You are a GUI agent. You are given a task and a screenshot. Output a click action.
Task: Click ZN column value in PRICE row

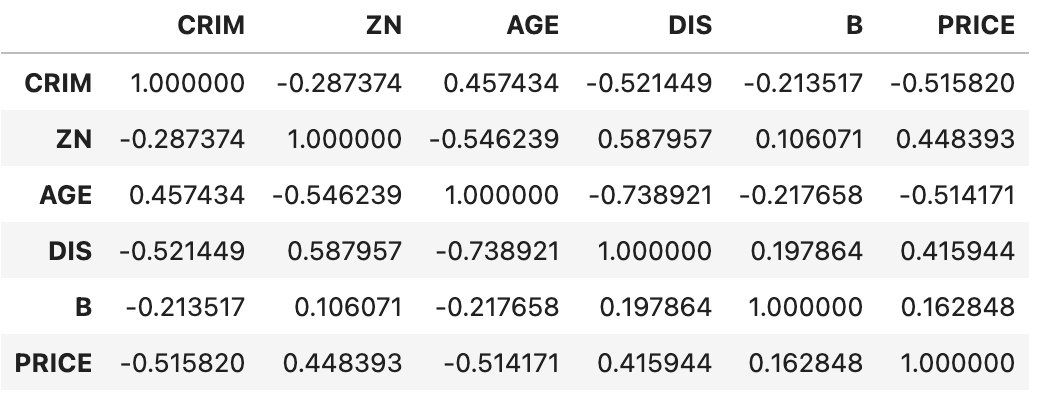[x=342, y=363]
